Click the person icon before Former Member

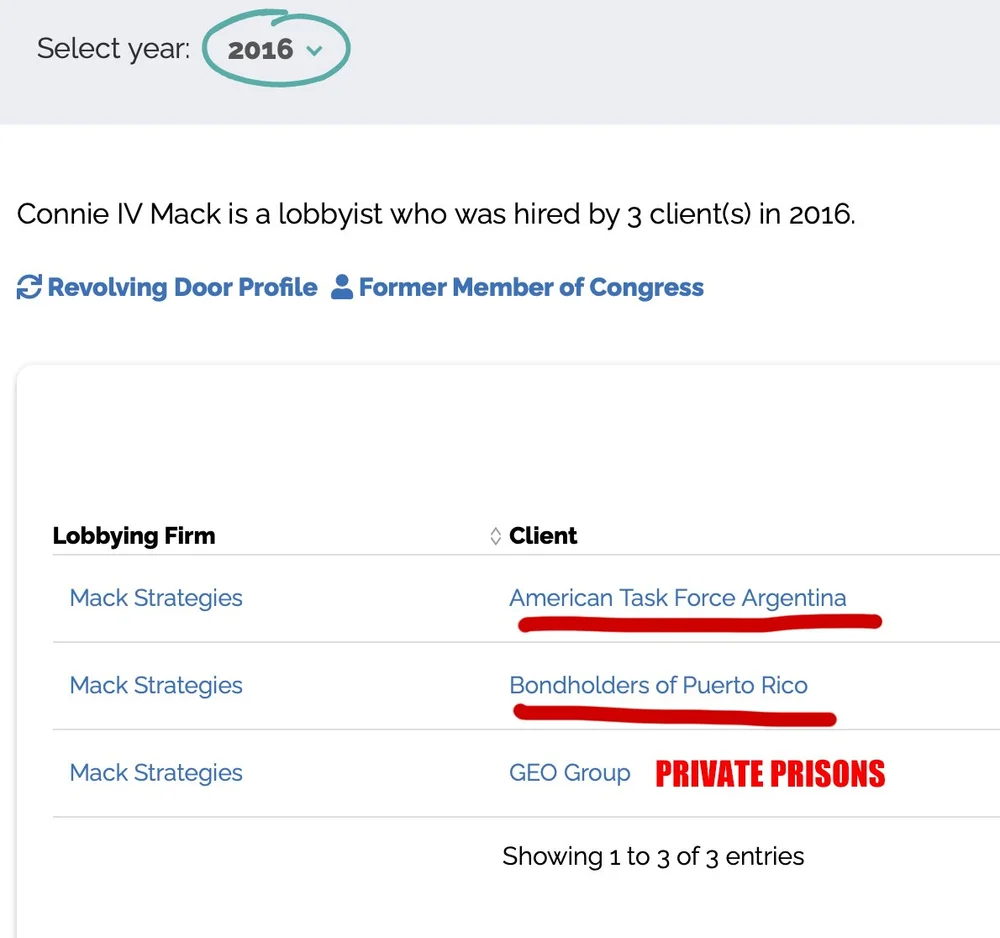[342, 288]
